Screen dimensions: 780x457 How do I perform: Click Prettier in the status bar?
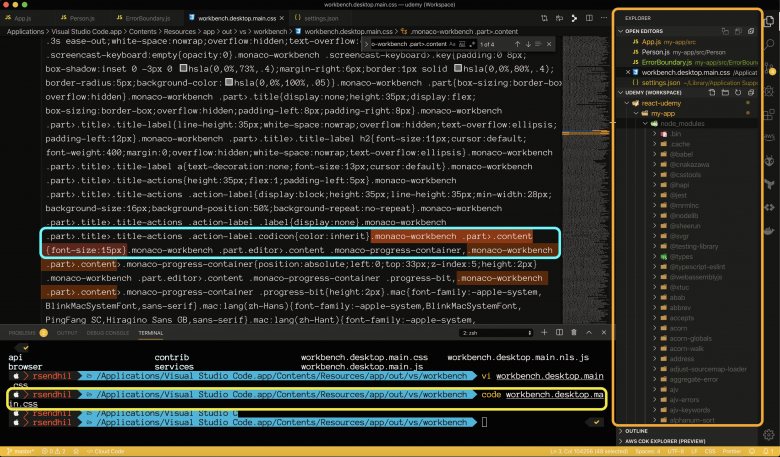pyautogui.click(x=732, y=452)
